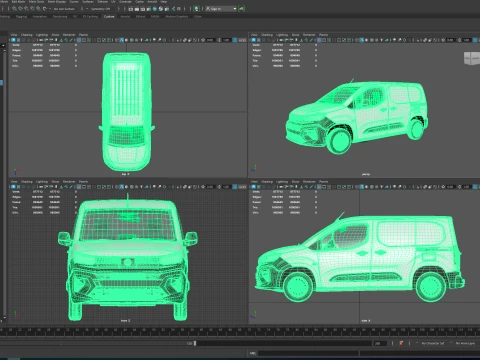Screen dimensions: 480x360
Task: Click Select Camera in the top view panel
Action: coord(13,40)
